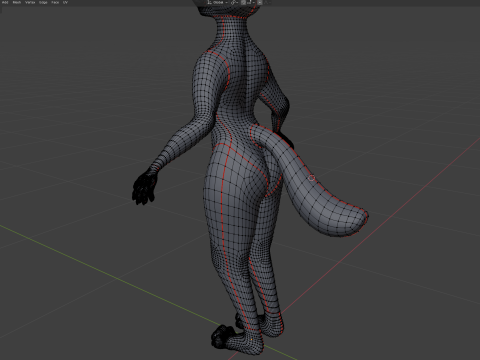Open the UV menu
This screenshot has height=360, width=480.
click(x=65, y=2)
